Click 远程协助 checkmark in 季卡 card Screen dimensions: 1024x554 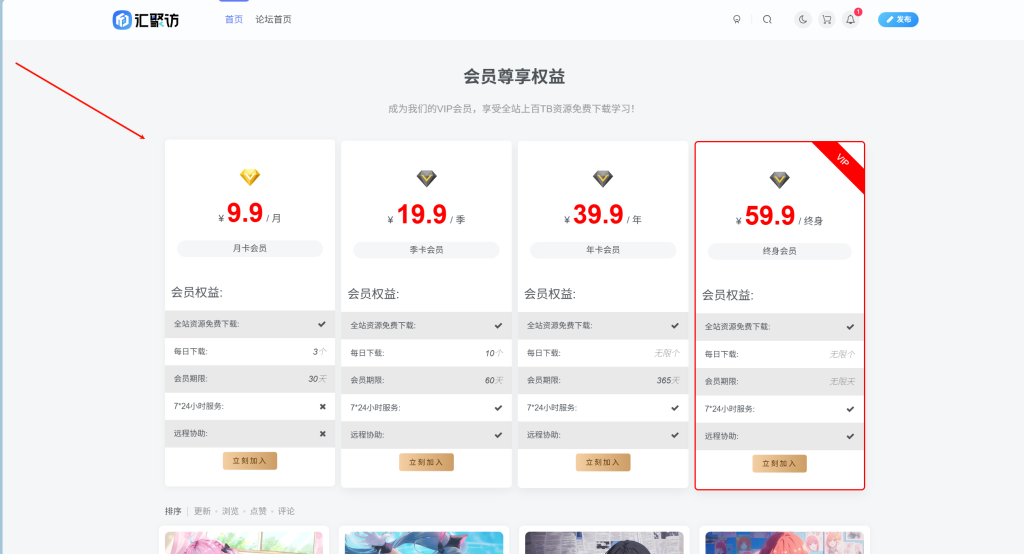[498, 435]
